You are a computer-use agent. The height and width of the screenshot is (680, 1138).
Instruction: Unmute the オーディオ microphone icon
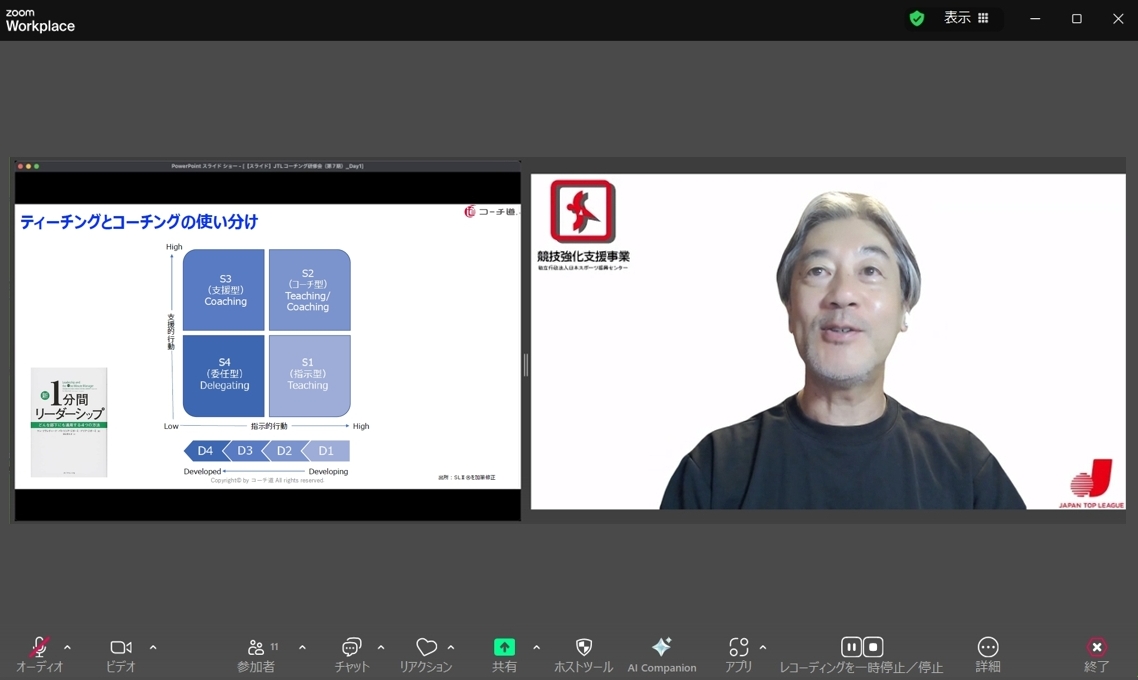pos(39,647)
